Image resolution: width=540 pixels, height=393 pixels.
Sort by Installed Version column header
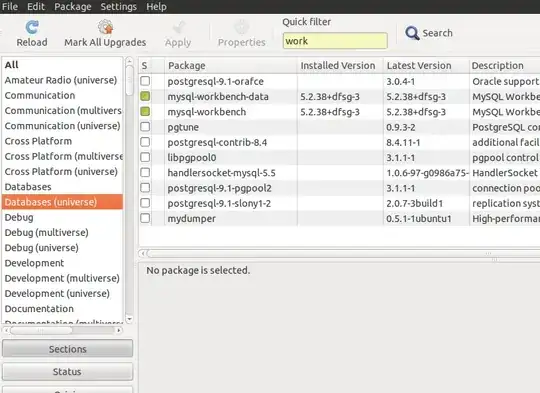pos(340,65)
